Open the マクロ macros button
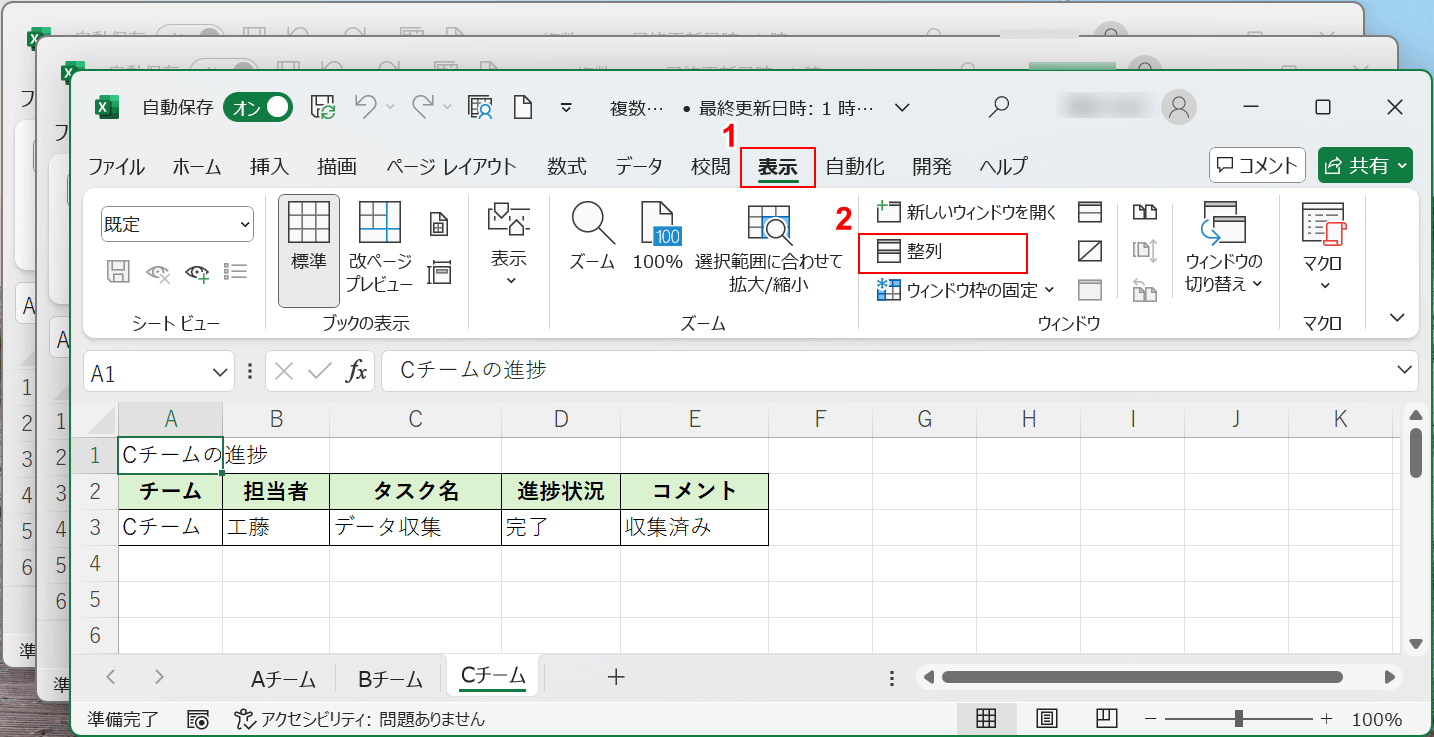The image size is (1434, 737). click(1323, 249)
